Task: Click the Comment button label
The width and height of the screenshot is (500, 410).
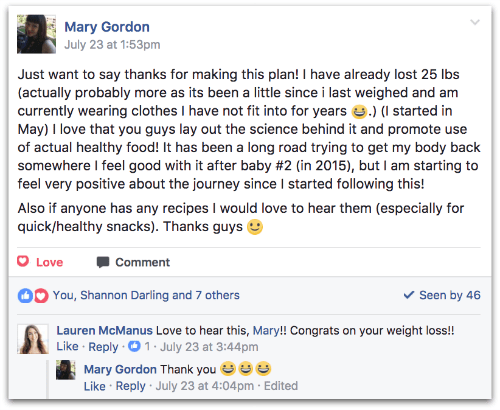Action: pyautogui.click(x=143, y=262)
